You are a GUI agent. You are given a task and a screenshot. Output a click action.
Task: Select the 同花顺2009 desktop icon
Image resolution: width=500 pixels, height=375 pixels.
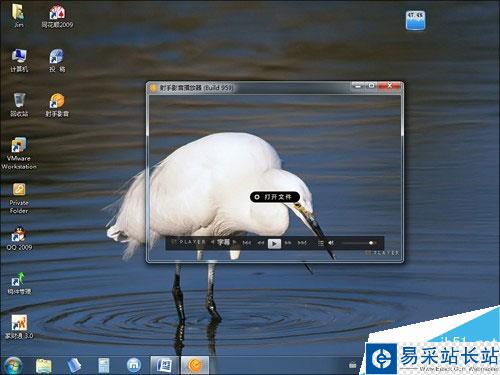point(57,15)
